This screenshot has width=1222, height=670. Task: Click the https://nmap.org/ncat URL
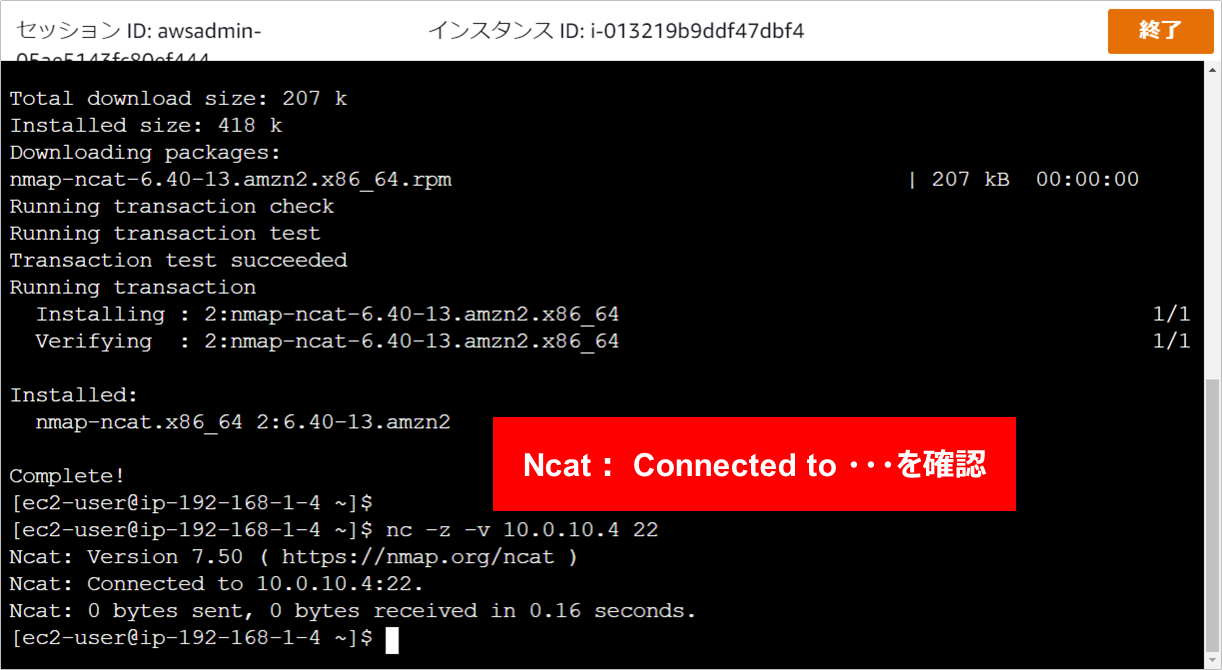(x=418, y=557)
